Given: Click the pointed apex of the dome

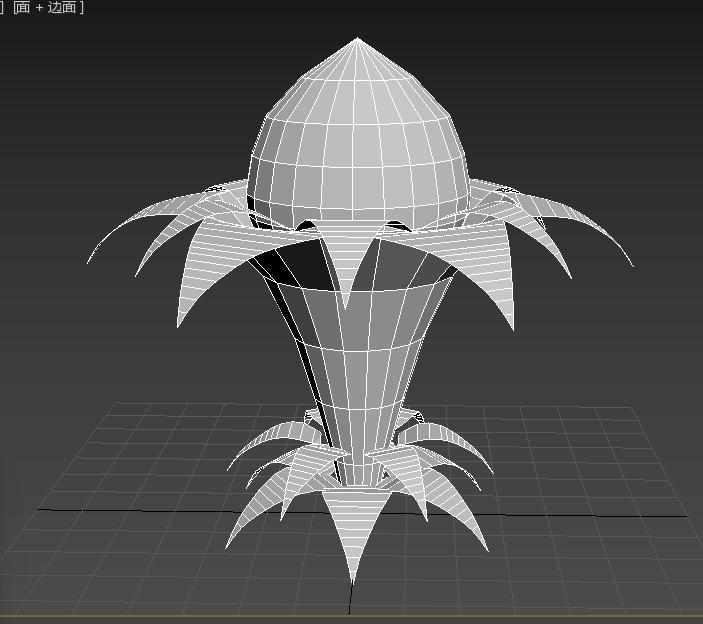Looking at the screenshot, I should pyautogui.click(x=357, y=41).
